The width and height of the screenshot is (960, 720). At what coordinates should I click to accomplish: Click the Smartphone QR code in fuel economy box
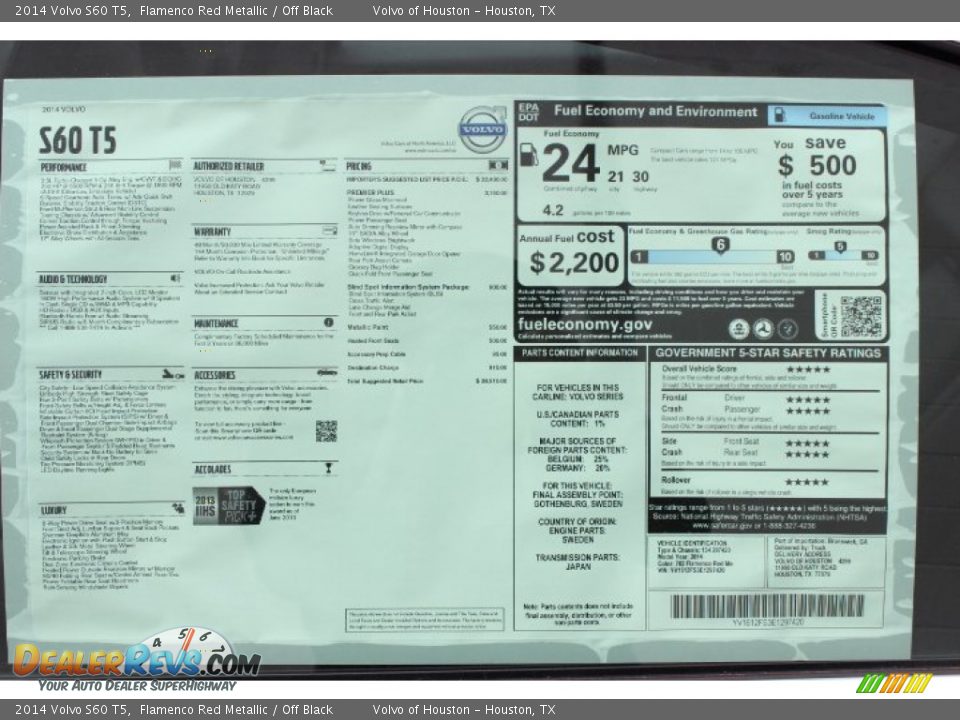click(x=860, y=316)
